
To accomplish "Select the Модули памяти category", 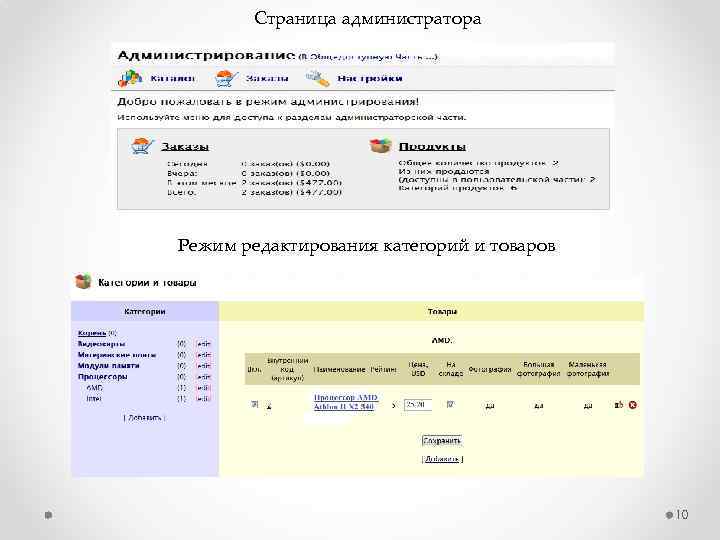I will pos(108,366).
